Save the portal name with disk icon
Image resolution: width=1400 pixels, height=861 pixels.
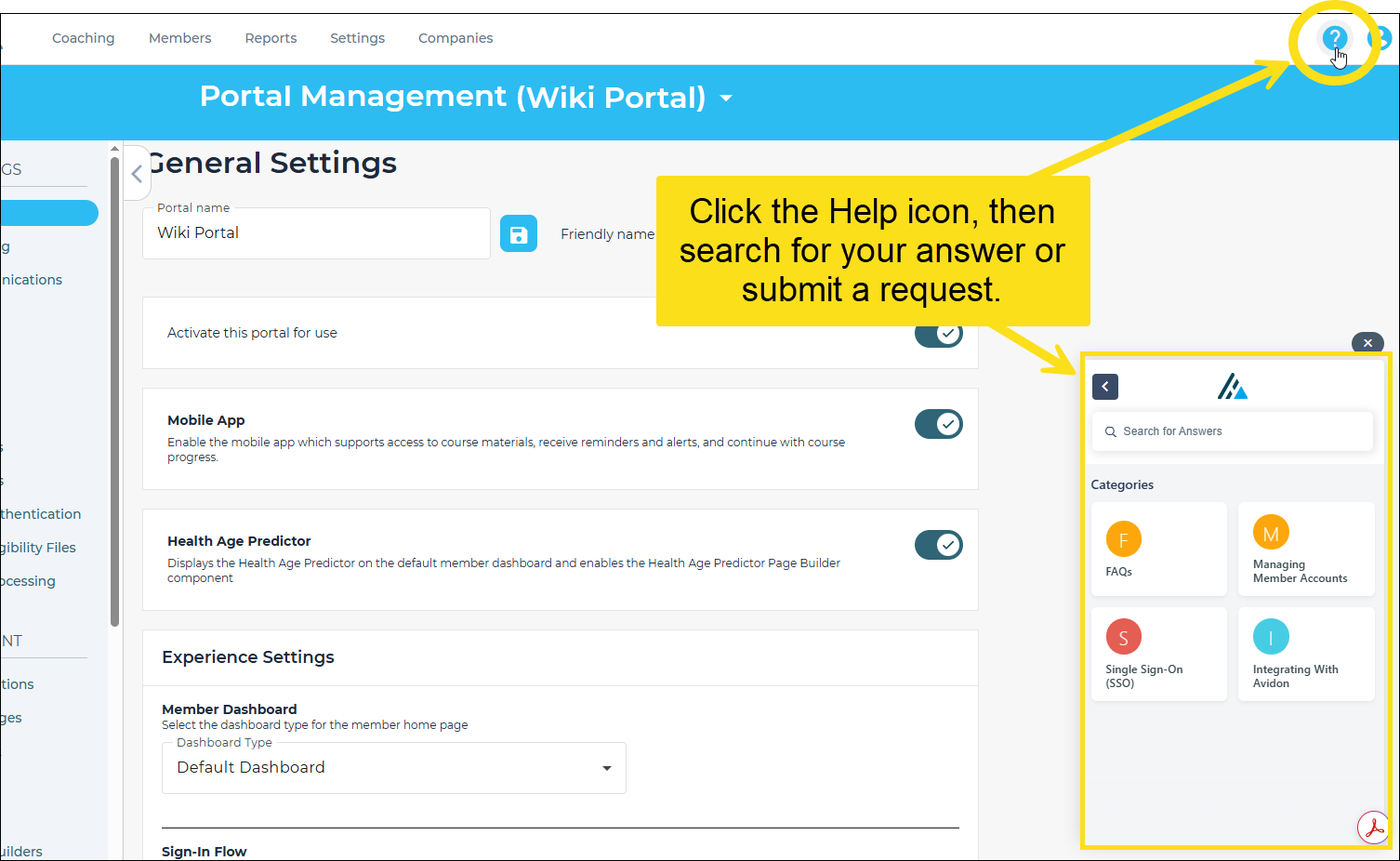(x=519, y=234)
